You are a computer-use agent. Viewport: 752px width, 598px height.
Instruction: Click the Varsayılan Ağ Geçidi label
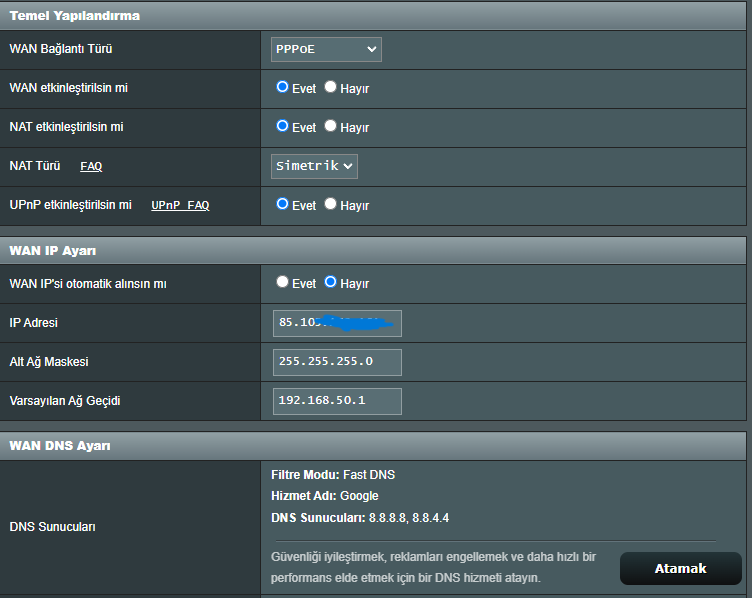pos(65,401)
